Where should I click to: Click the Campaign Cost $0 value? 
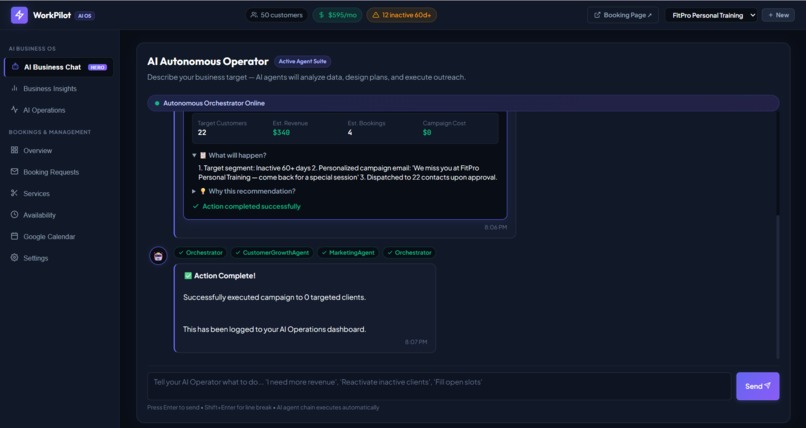click(x=427, y=132)
